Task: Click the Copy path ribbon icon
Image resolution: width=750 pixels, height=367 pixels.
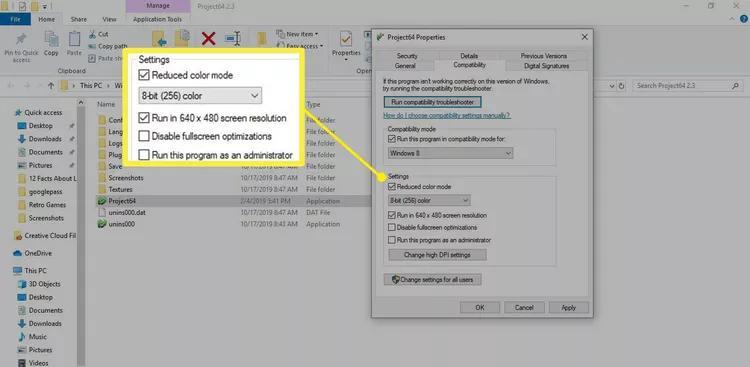Action: 92,46
